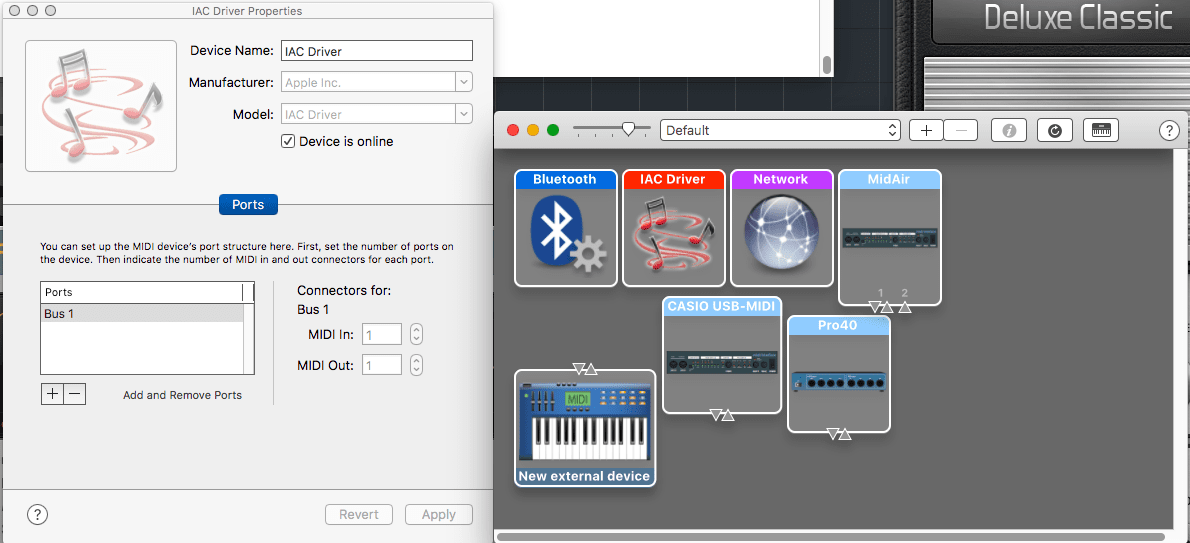The width and height of the screenshot is (1190, 543).
Task: Click the Show Info toolbar button
Action: pos(1010,130)
